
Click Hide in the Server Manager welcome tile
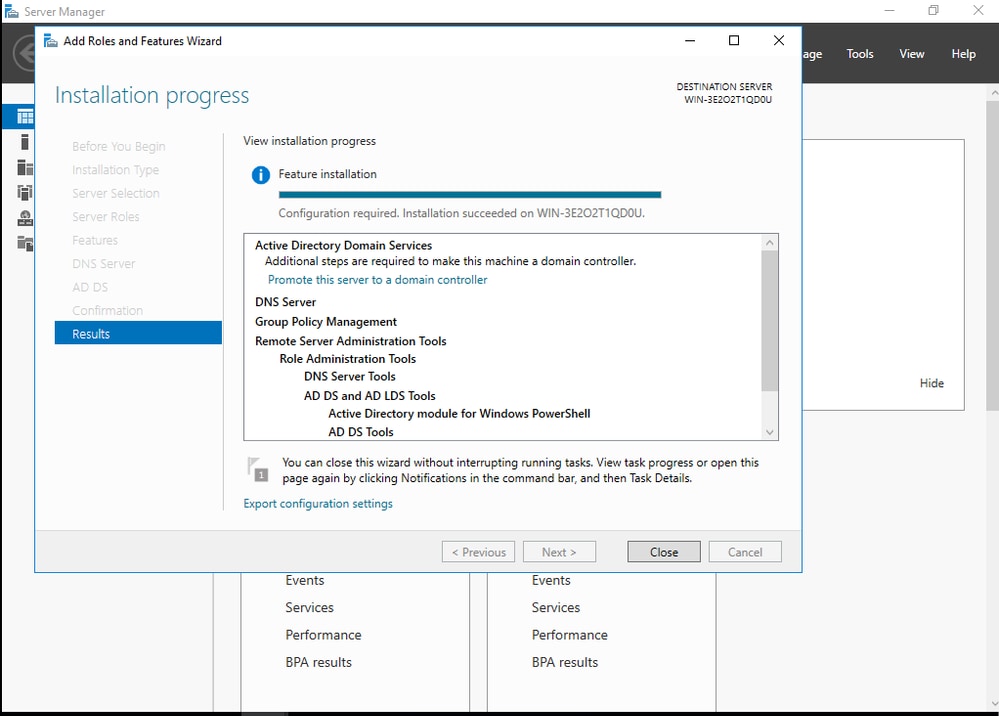pos(931,383)
